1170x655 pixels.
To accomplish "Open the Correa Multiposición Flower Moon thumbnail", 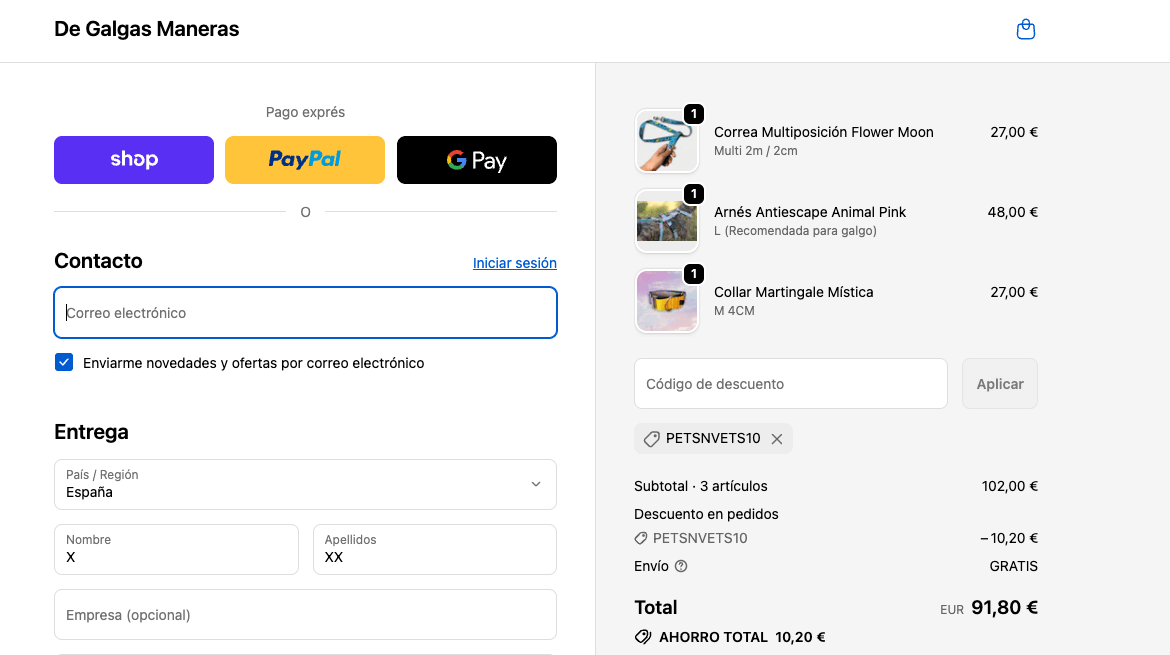I will pos(667,141).
